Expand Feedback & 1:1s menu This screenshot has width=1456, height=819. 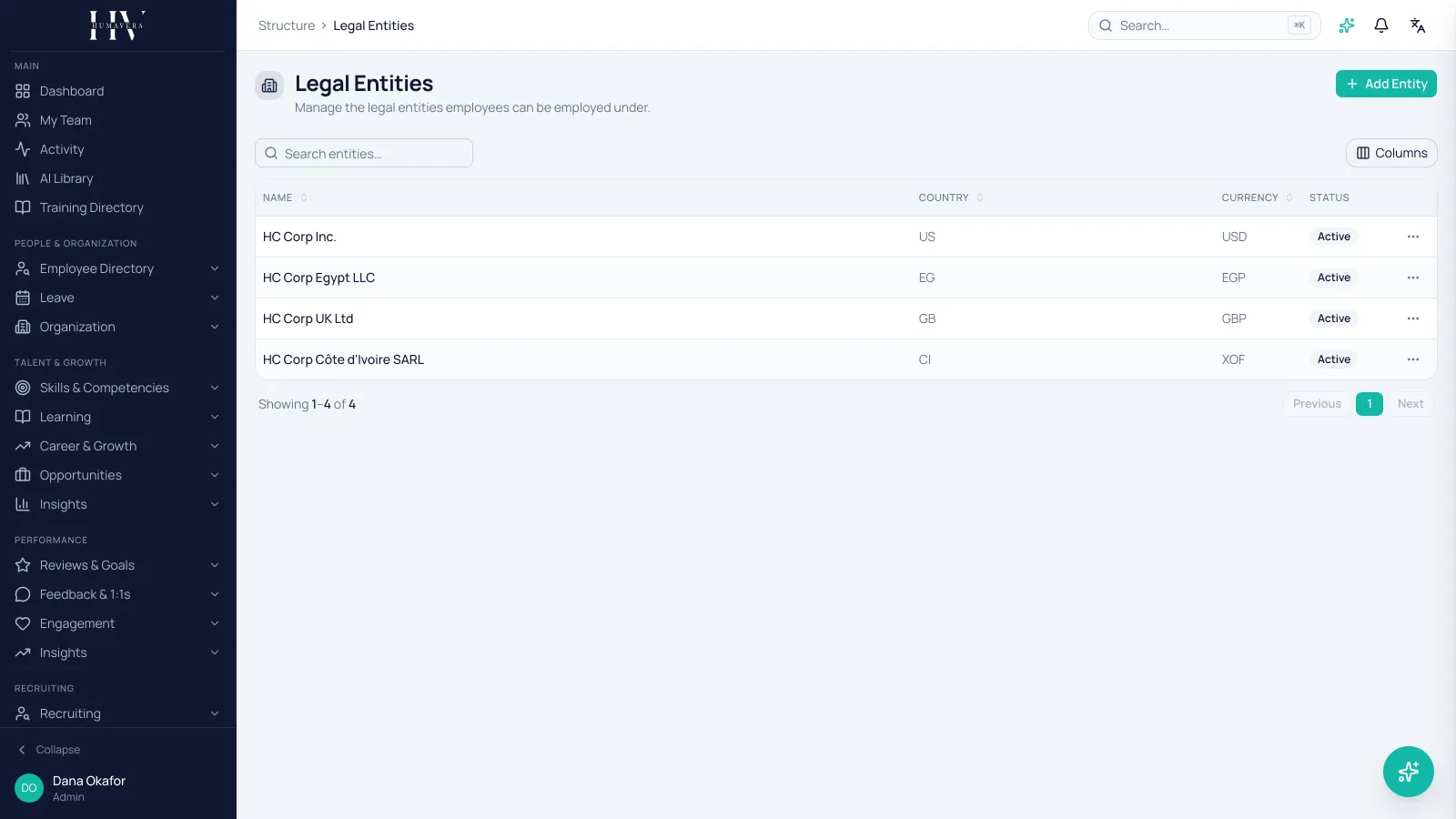point(118,594)
